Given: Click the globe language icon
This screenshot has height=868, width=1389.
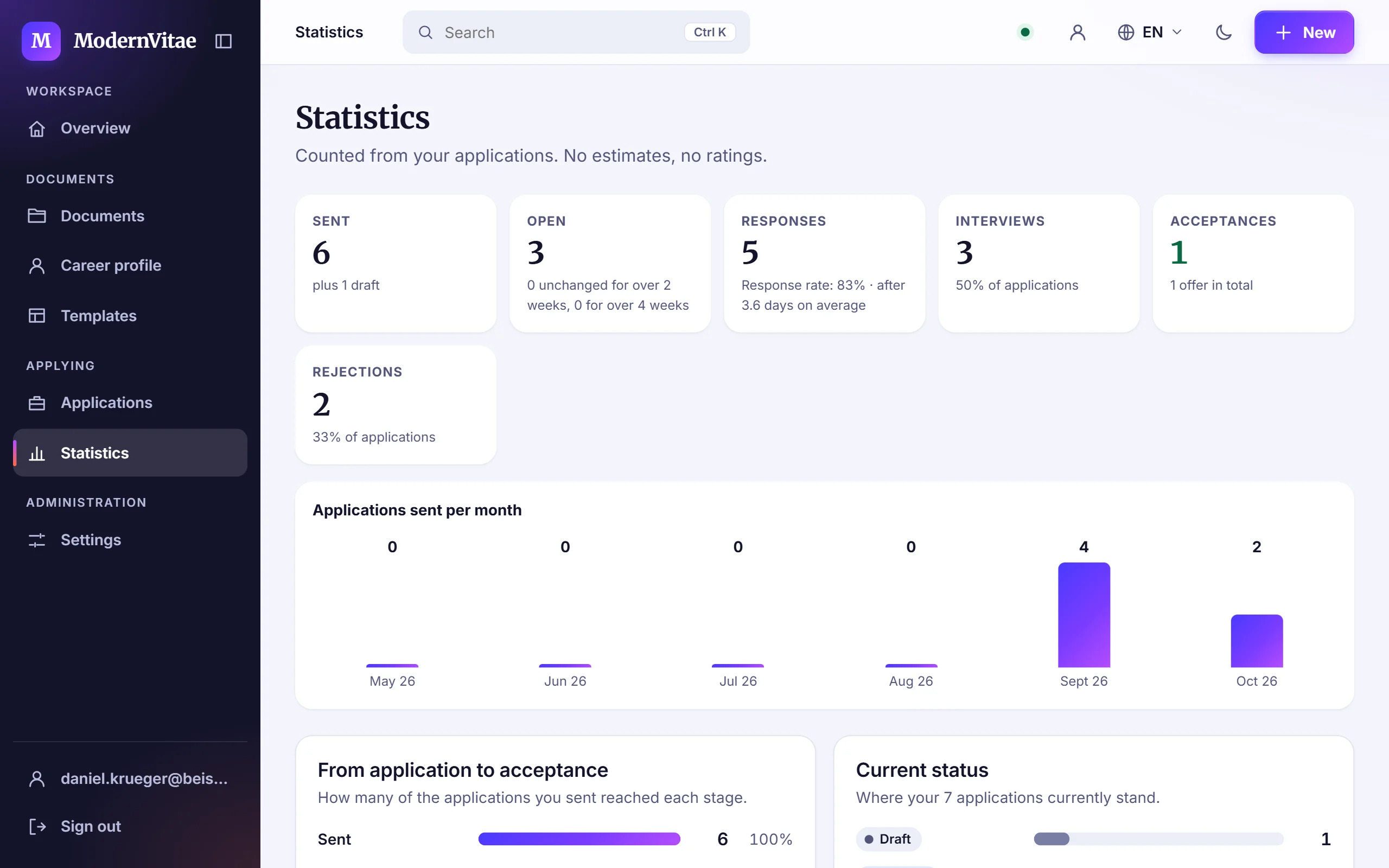Looking at the screenshot, I should [1125, 32].
